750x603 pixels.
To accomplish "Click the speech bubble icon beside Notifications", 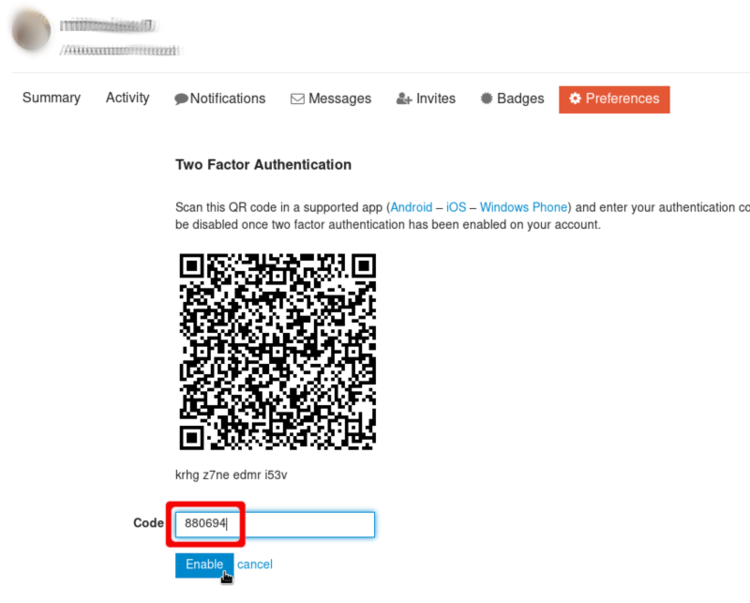I will 181,99.
